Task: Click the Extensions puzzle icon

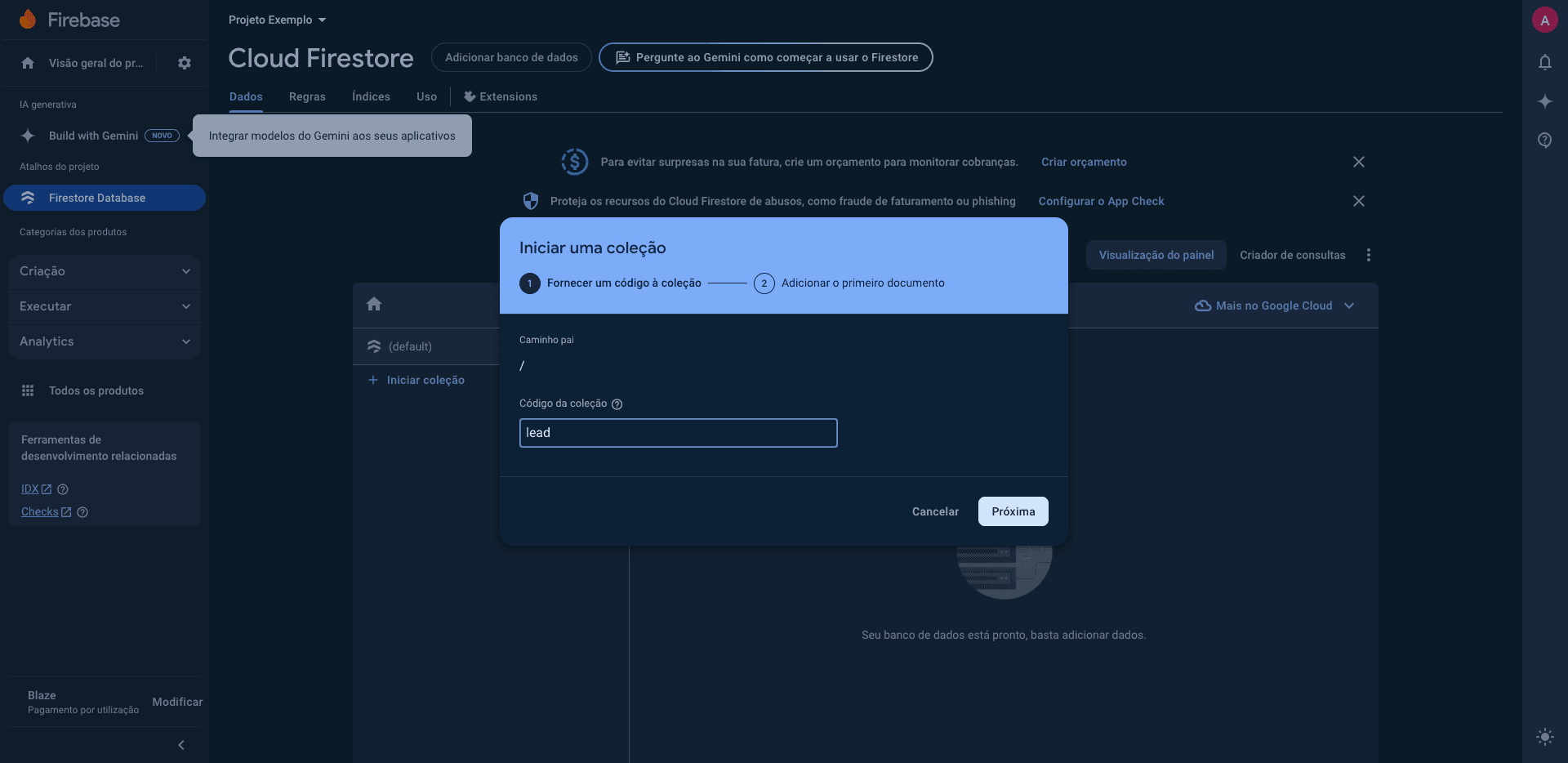Action: [470, 96]
